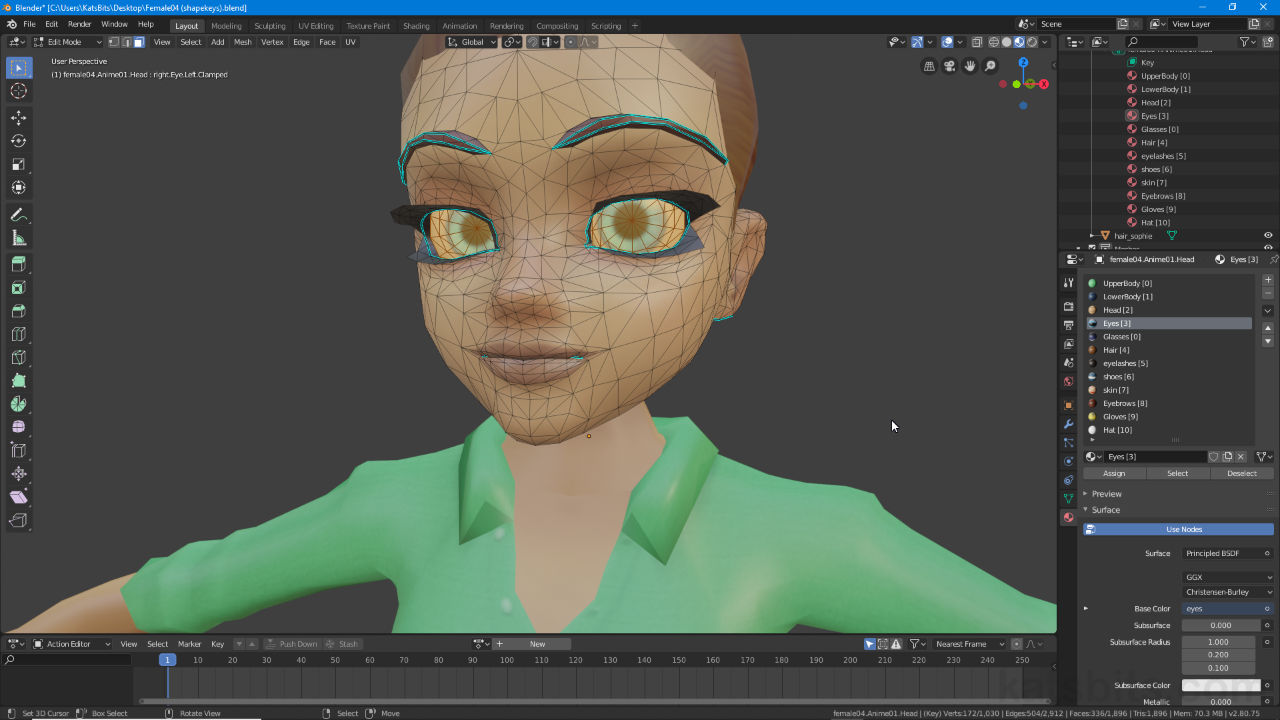Collapse the Surface panel
This screenshot has height=720, width=1280.
1105,510
